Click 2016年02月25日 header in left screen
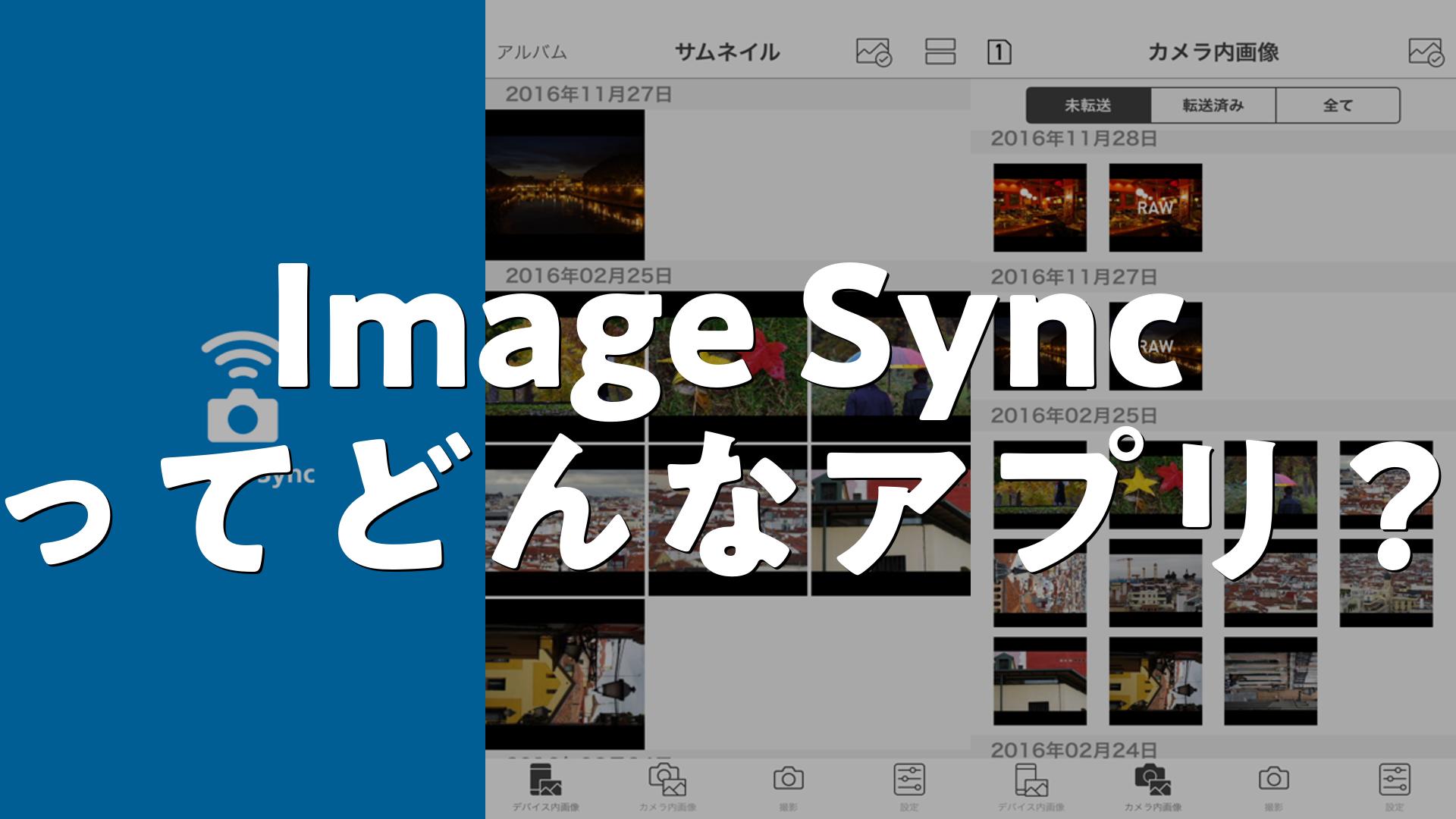1456x819 pixels. (x=588, y=275)
